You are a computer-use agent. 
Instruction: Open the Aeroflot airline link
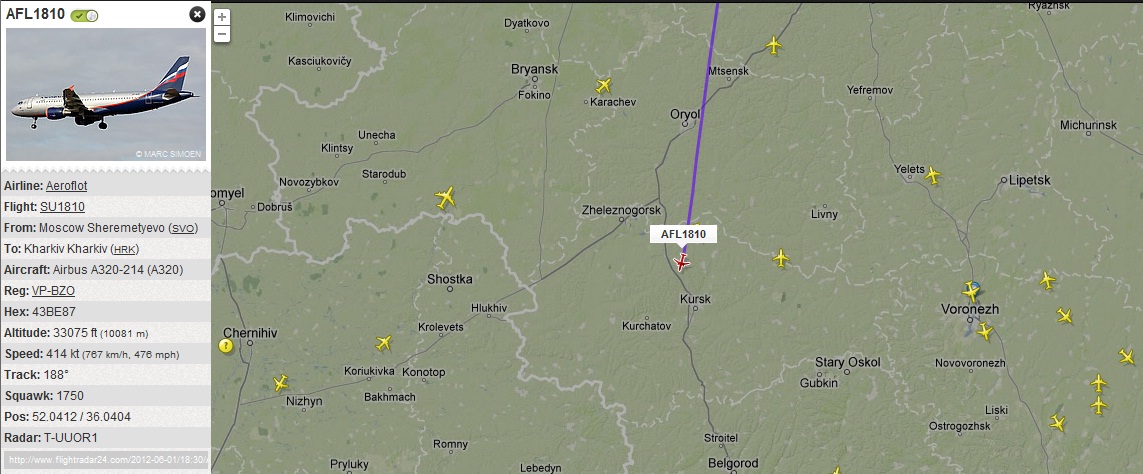[x=66, y=186]
